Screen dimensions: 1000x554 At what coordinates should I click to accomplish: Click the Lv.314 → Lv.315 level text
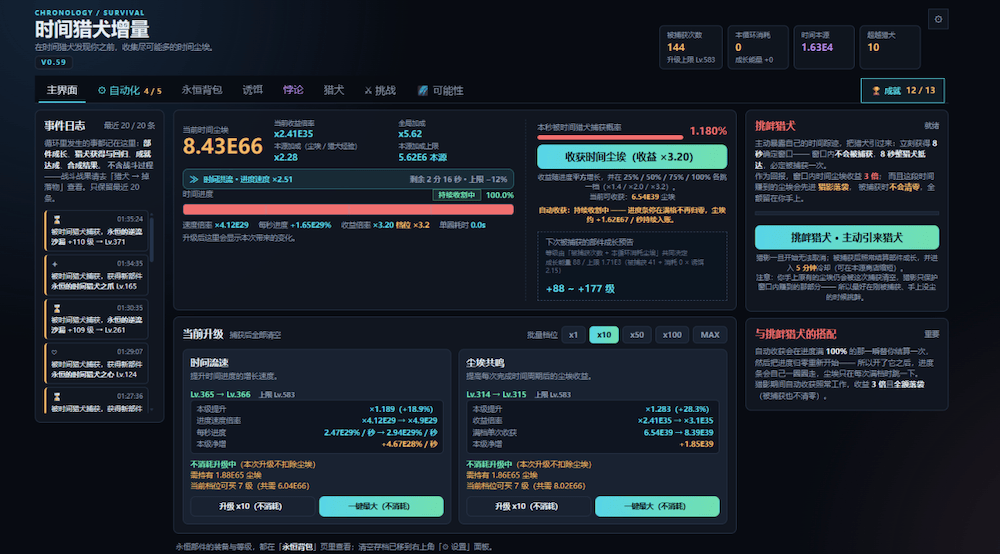[x=496, y=395]
